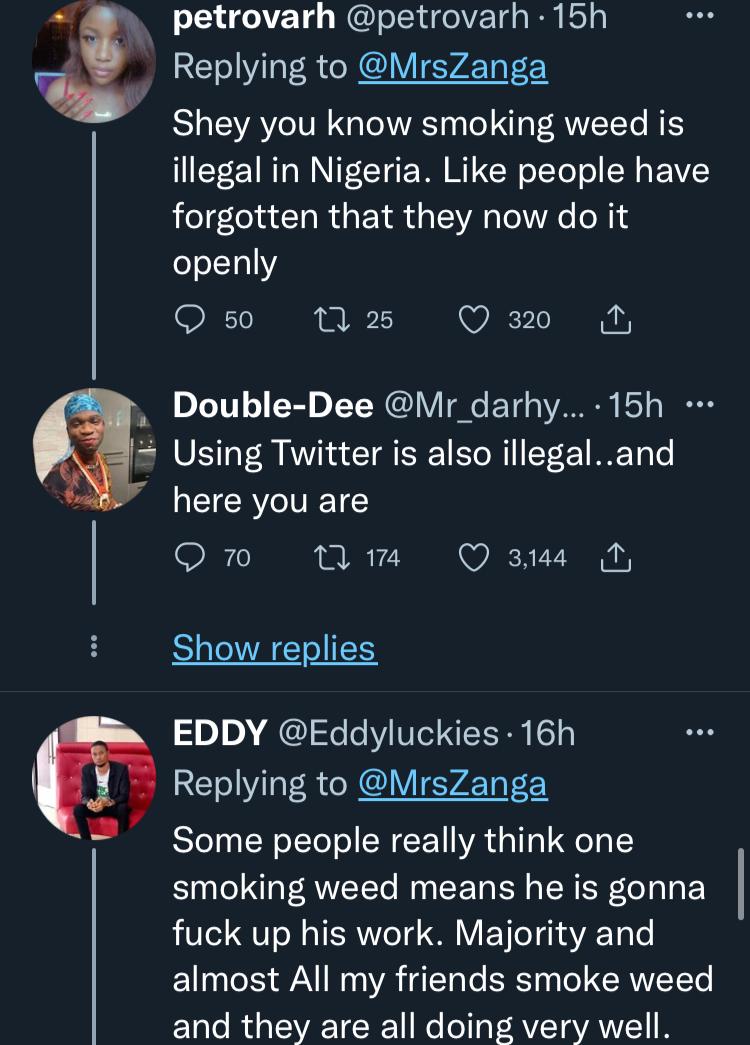750x1045 pixels.
Task: Reply to petrovarh's tweet
Action: click(189, 319)
